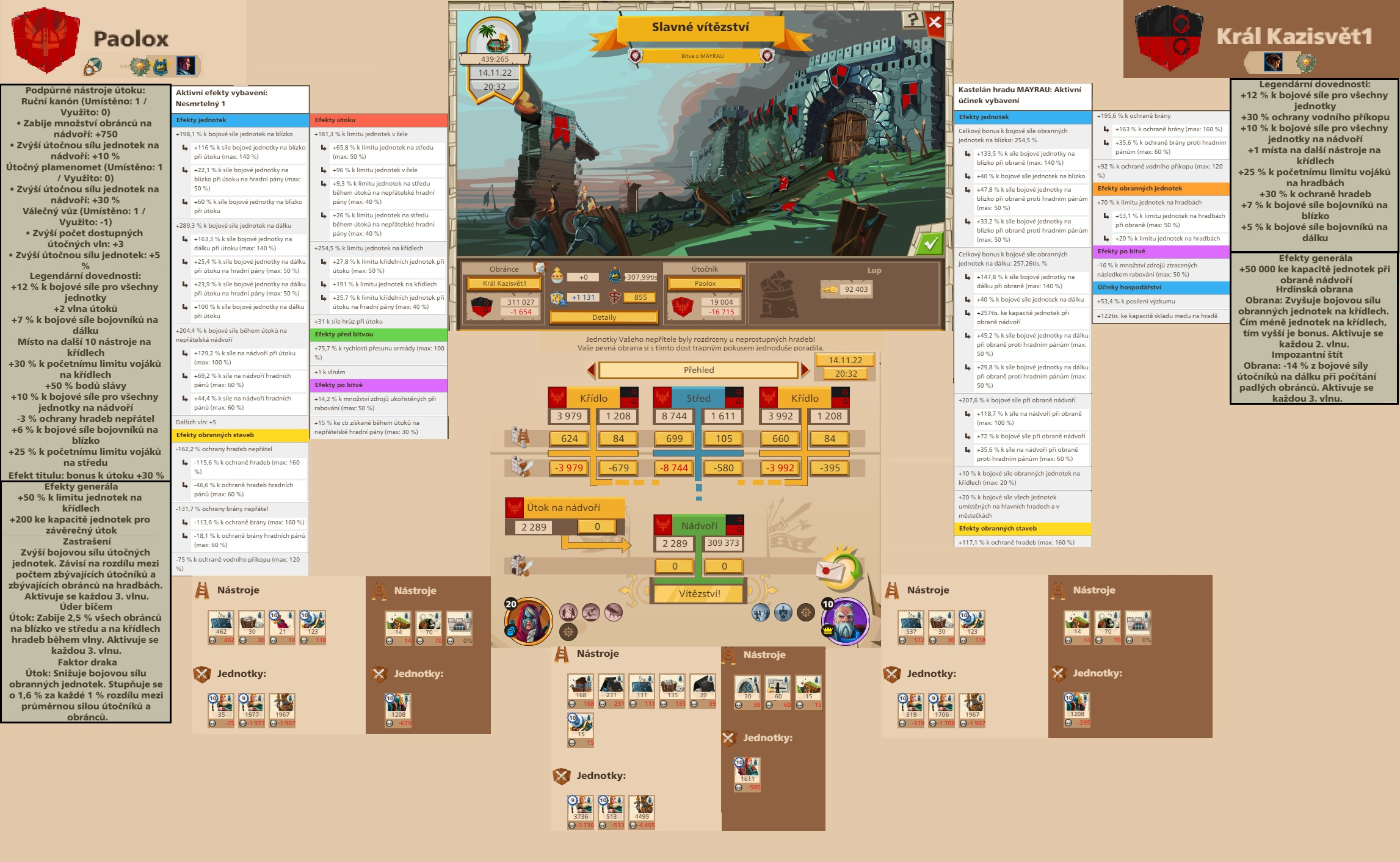Image resolution: width=1400 pixels, height=862 pixels.
Task: Click the loot sack icon under Lup
Action: tap(779, 295)
